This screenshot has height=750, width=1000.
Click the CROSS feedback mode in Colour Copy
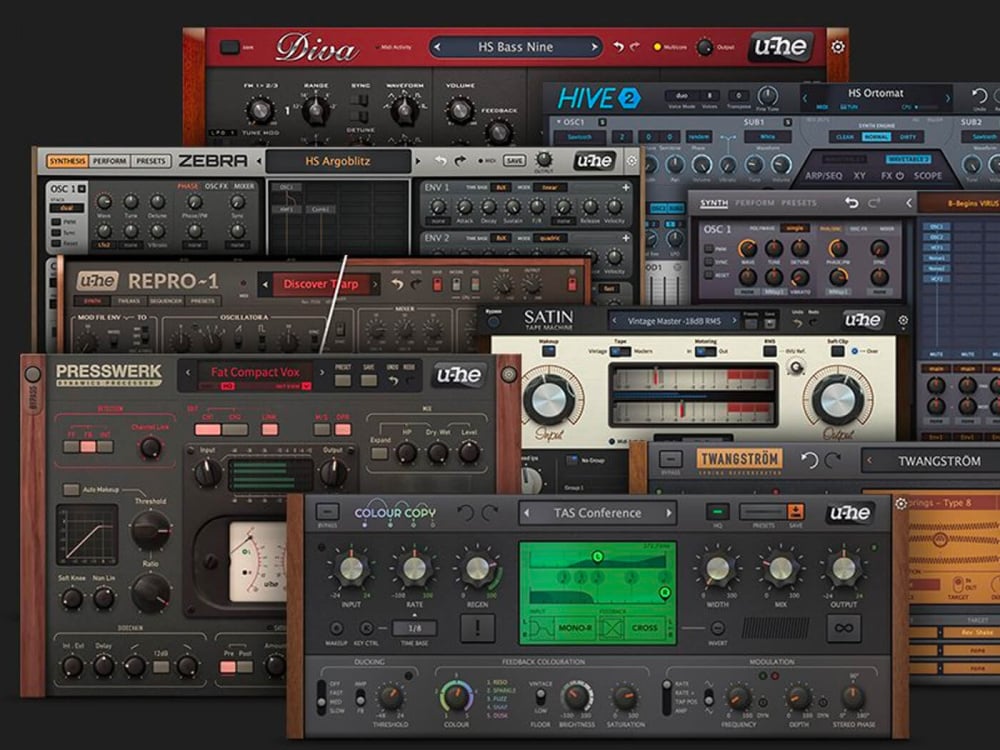[644, 628]
